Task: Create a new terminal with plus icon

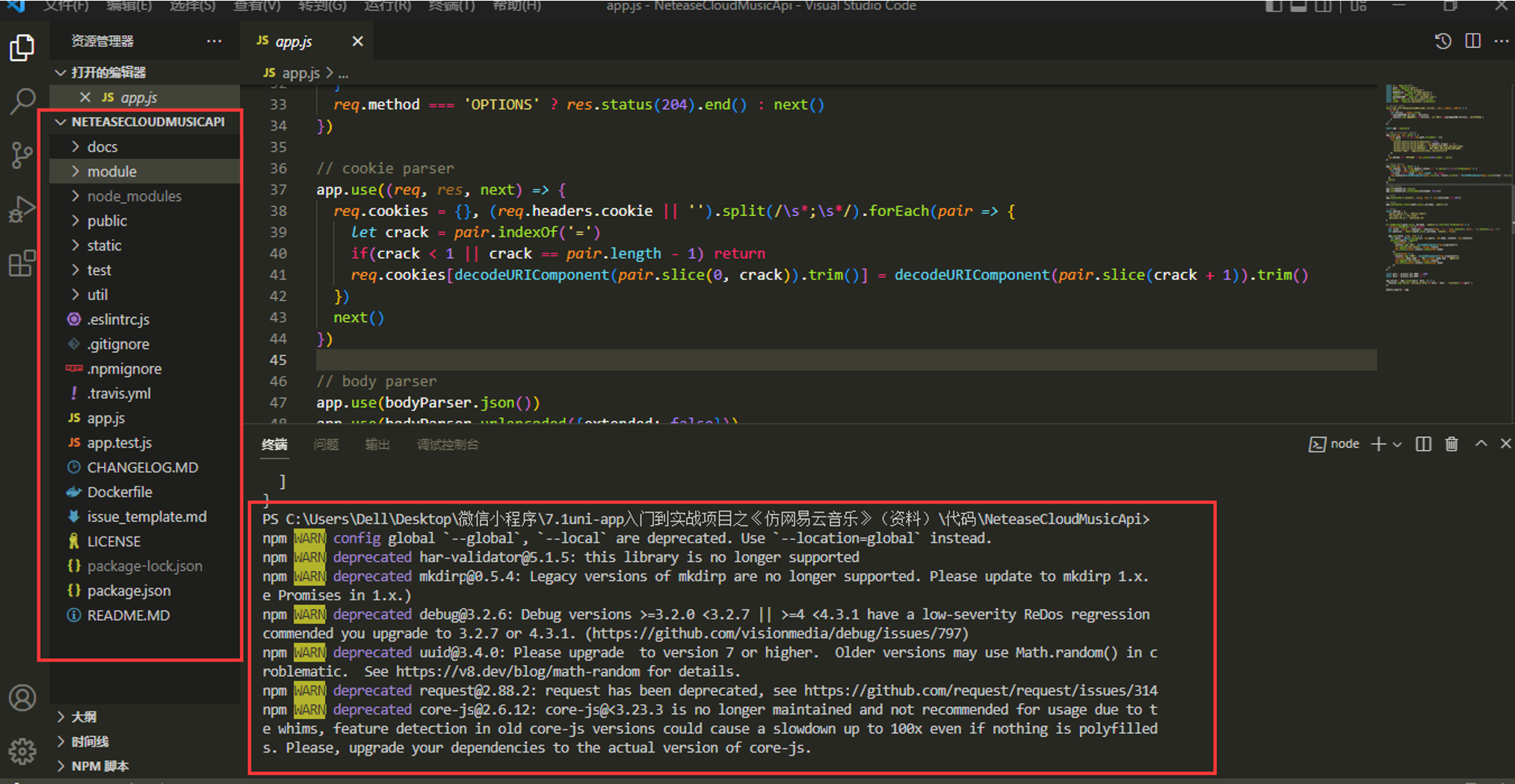Action: pyautogui.click(x=1378, y=444)
